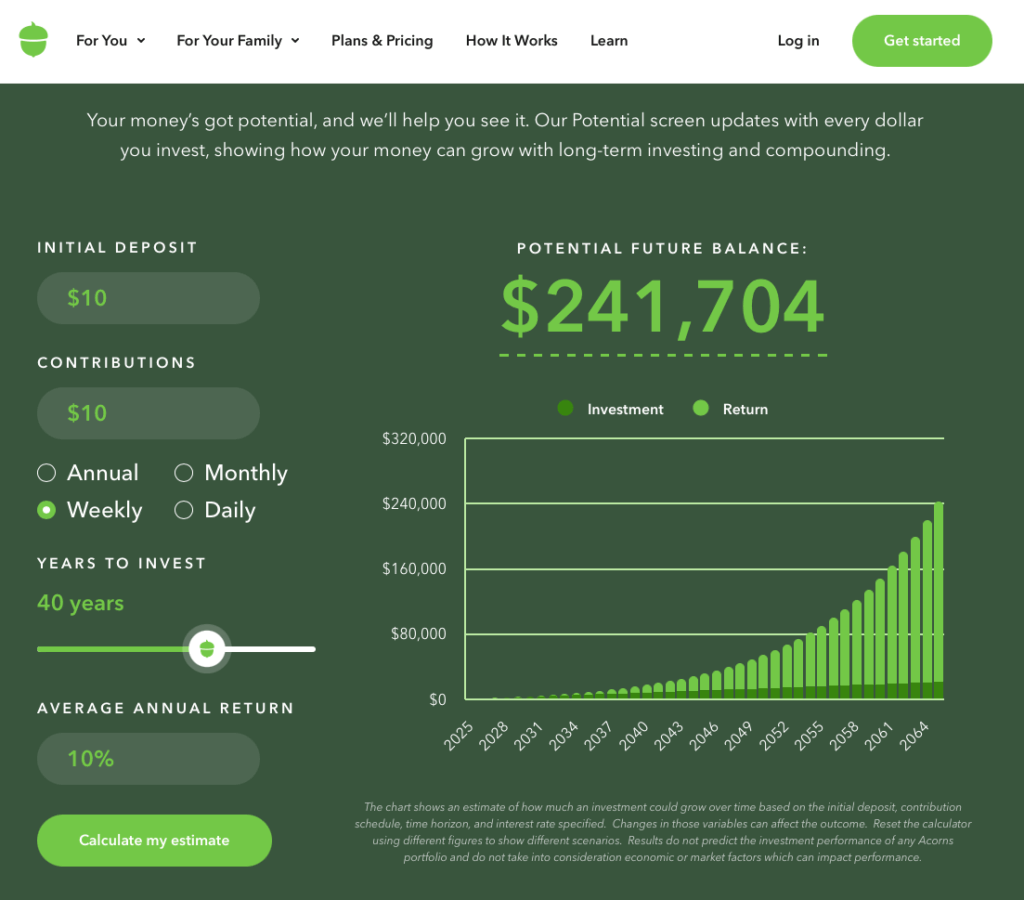
Task: Focus the Contributions amount field
Action: coord(148,413)
